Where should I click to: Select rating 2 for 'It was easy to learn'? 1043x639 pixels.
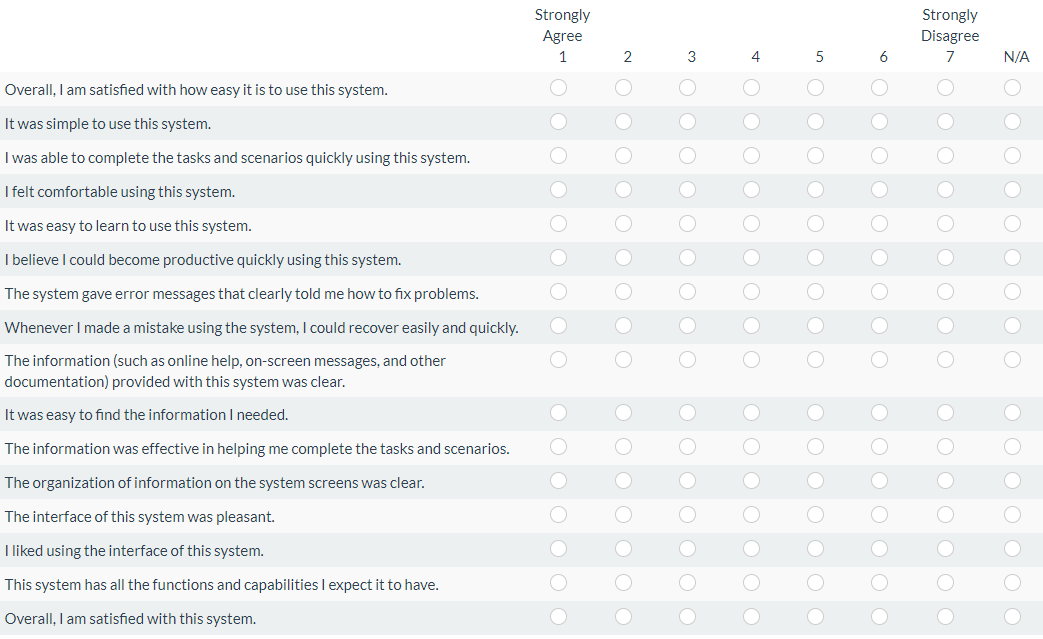coord(624,224)
